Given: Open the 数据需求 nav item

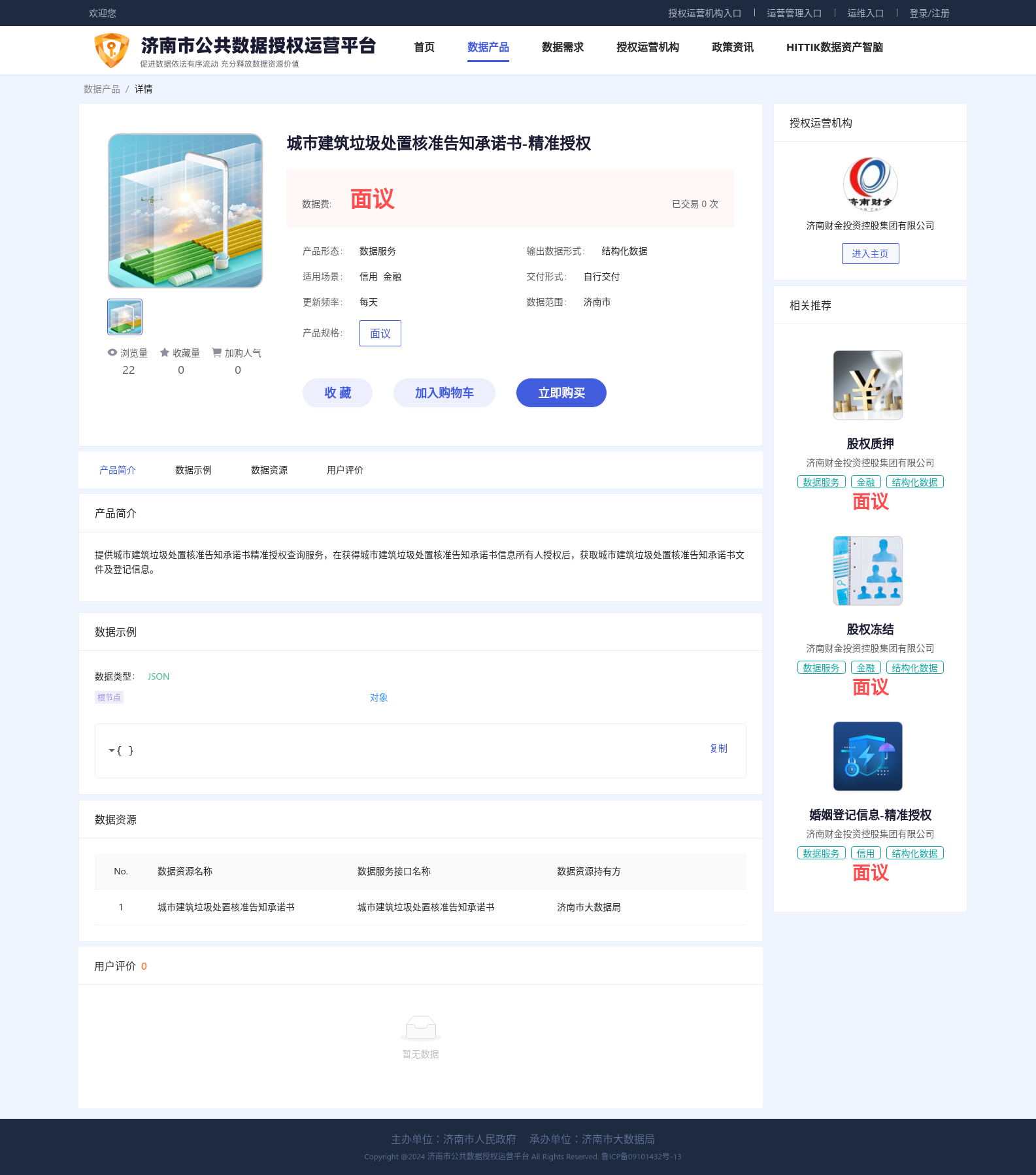Looking at the screenshot, I should [x=563, y=47].
